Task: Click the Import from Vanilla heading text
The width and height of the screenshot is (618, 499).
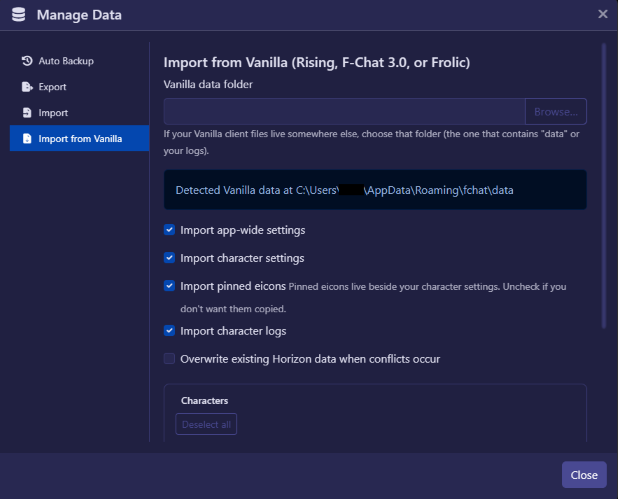Action: [317, 62]
